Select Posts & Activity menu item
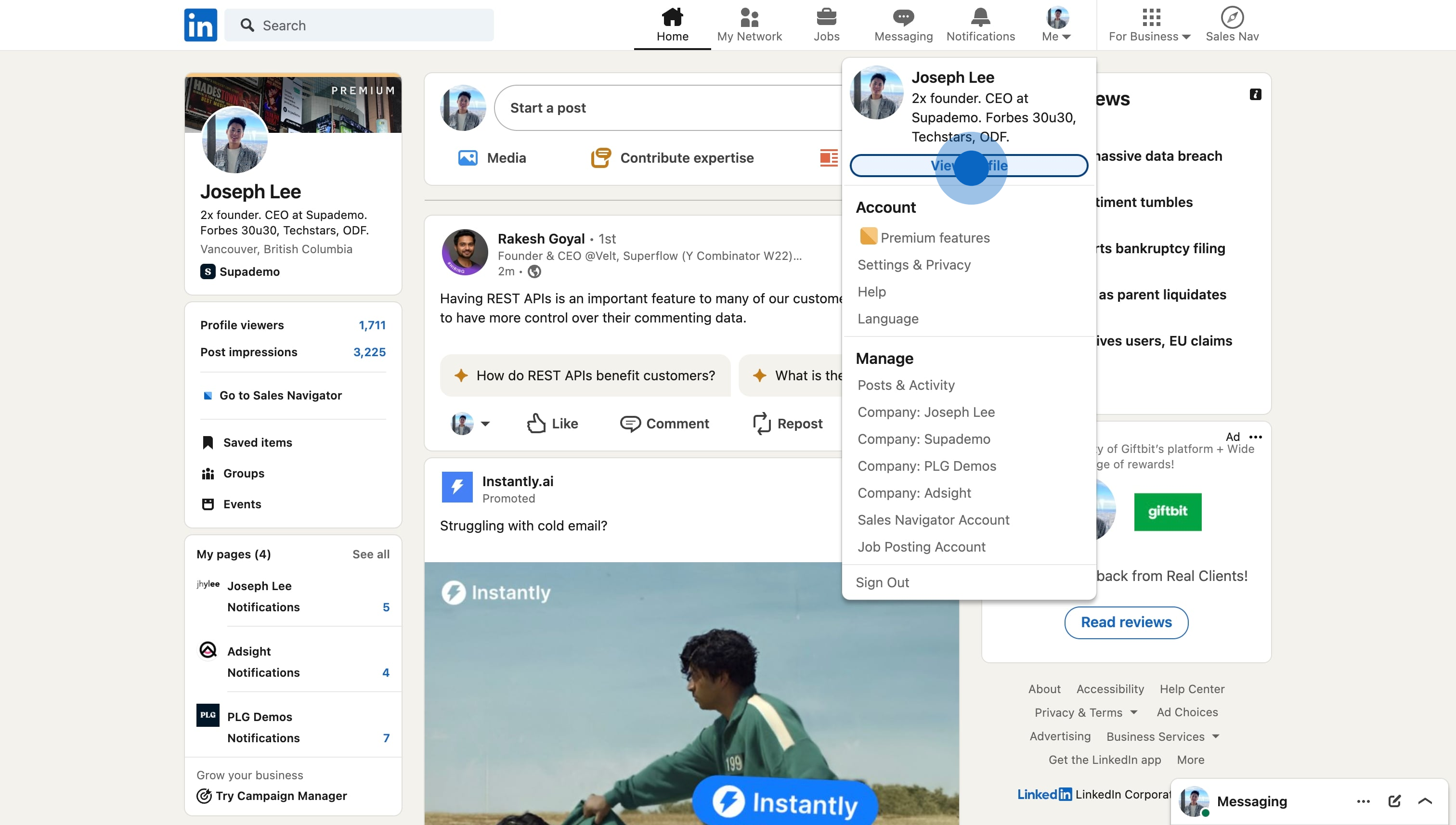1456x825 pixels. point(906,385)
